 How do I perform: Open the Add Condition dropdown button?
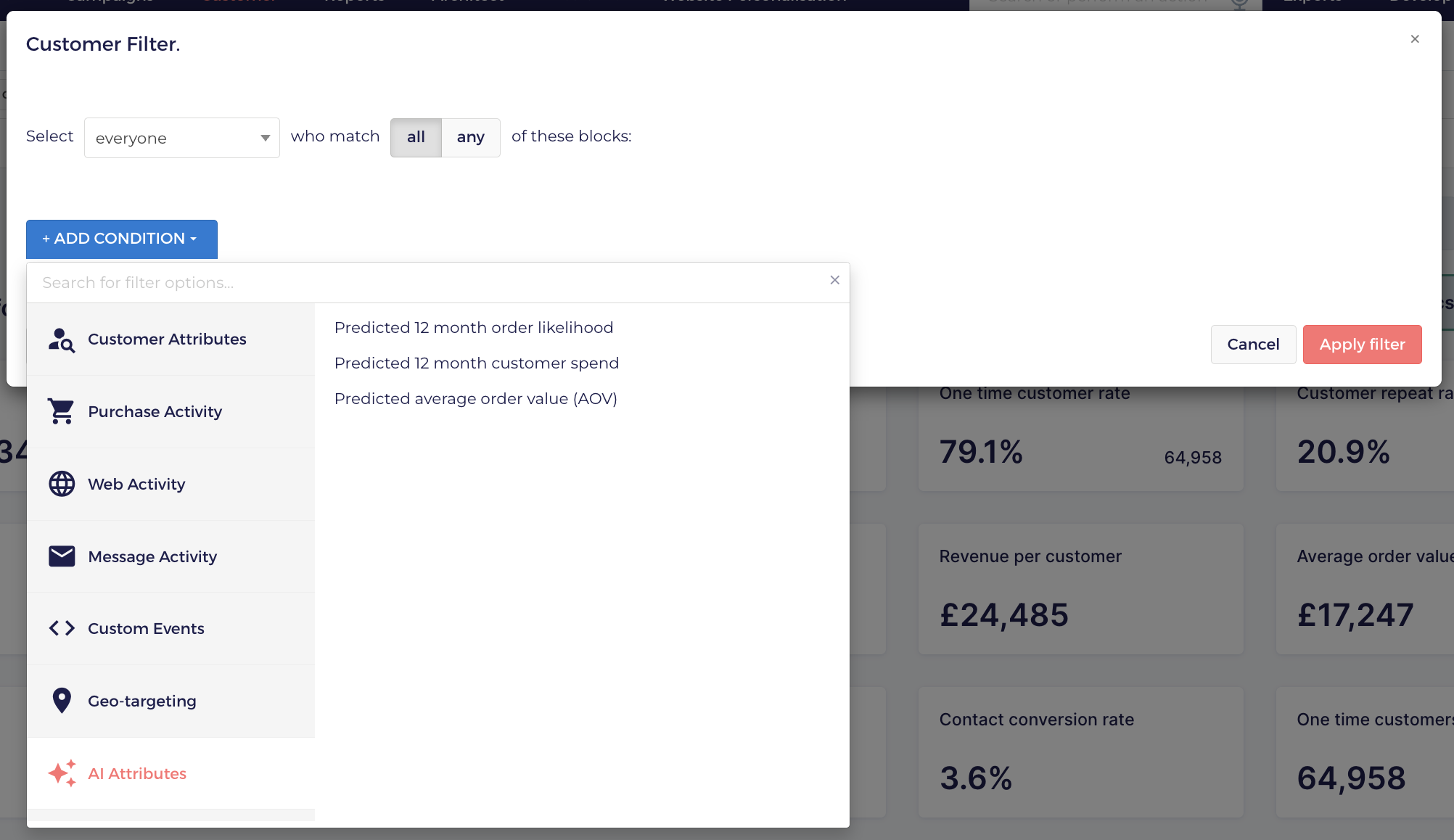click(122, 239)
